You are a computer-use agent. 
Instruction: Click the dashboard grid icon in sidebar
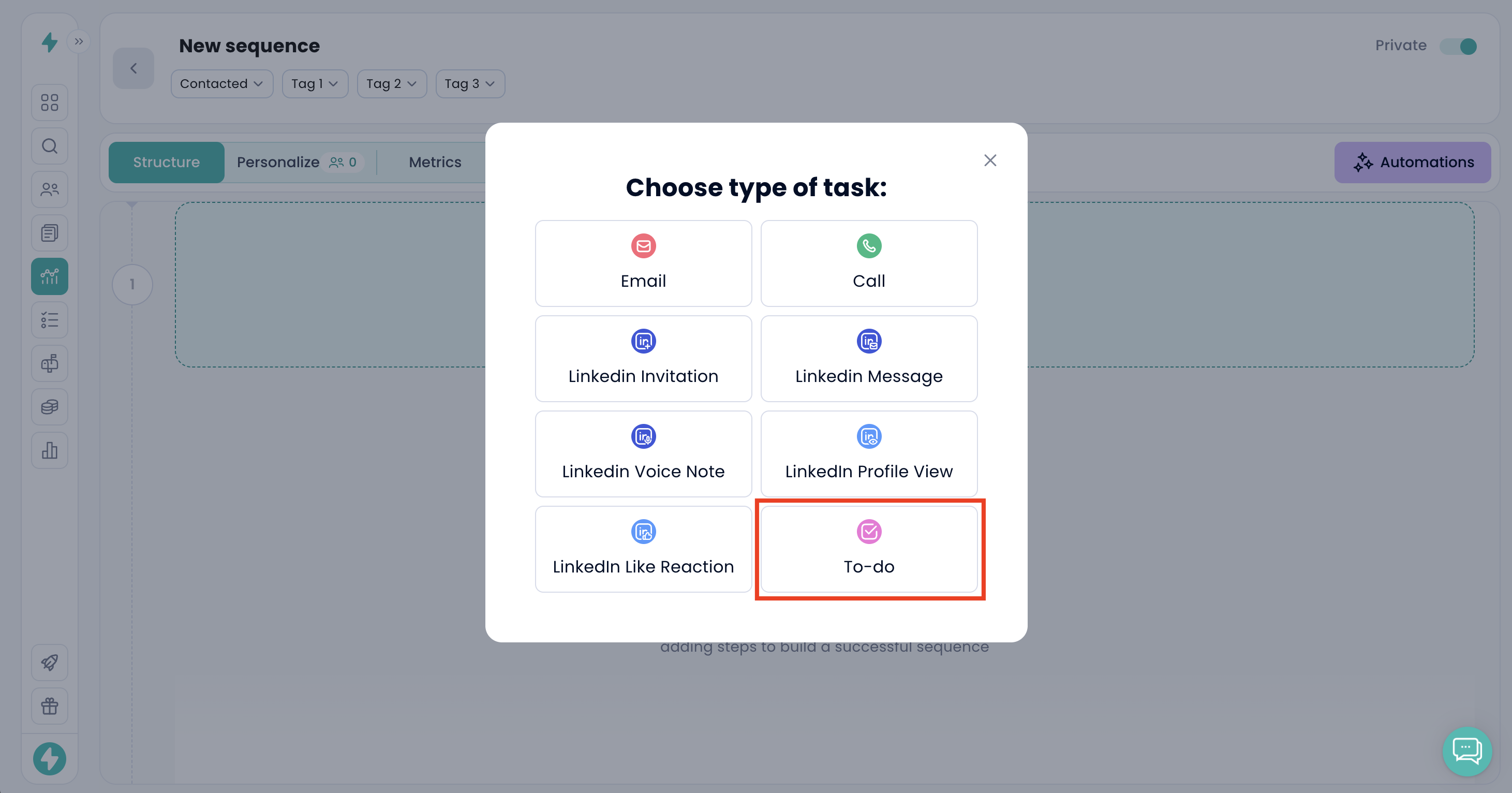(49, 102)
